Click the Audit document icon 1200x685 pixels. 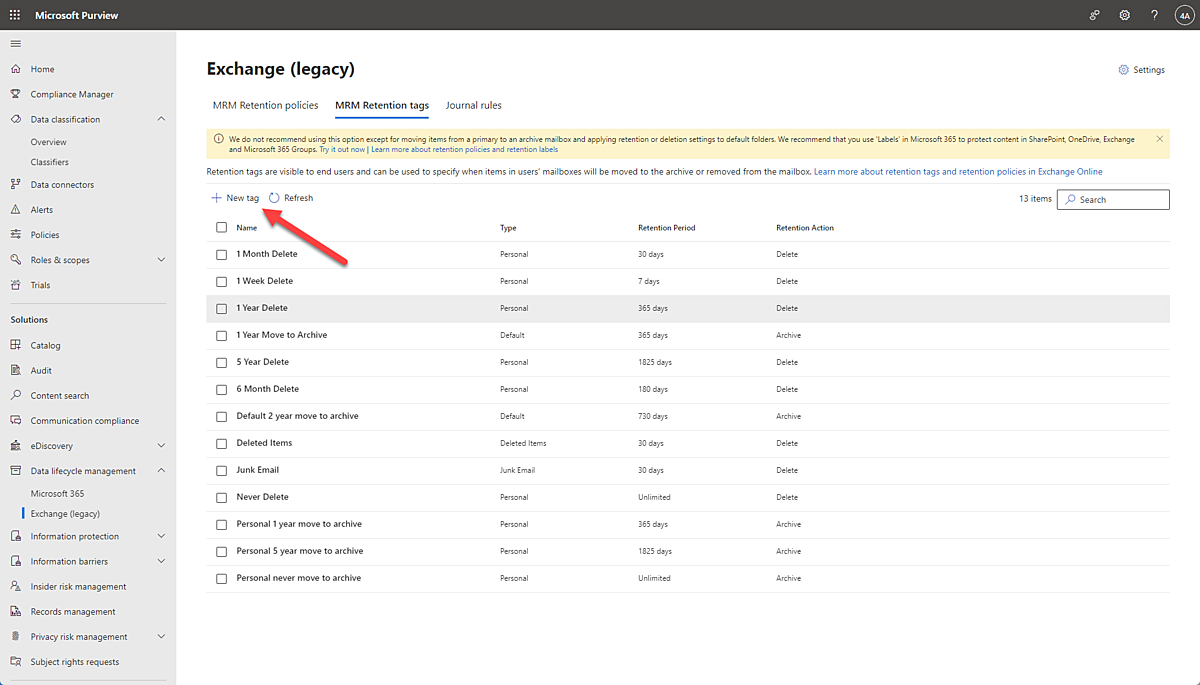coord(15,370)
